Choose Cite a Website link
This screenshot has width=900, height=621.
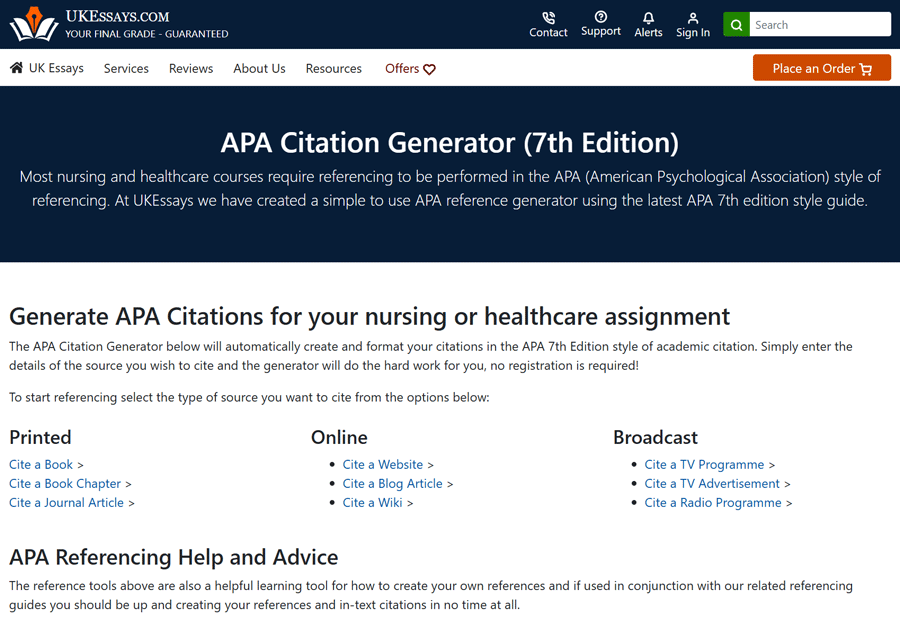(383, 464)
